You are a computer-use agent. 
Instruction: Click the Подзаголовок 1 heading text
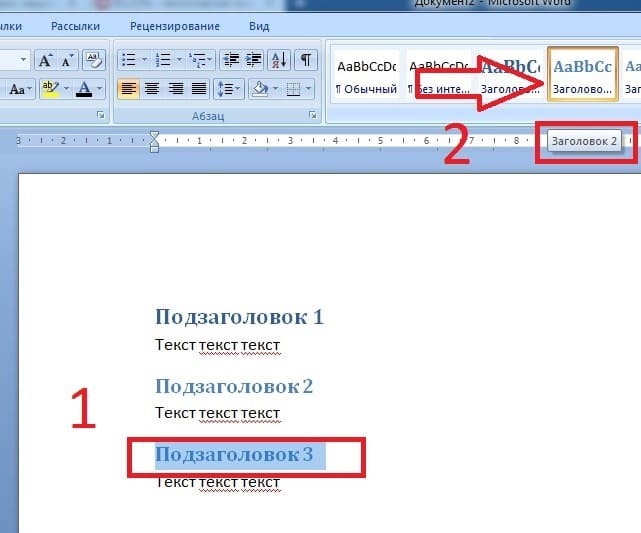[x=239, y=317]
